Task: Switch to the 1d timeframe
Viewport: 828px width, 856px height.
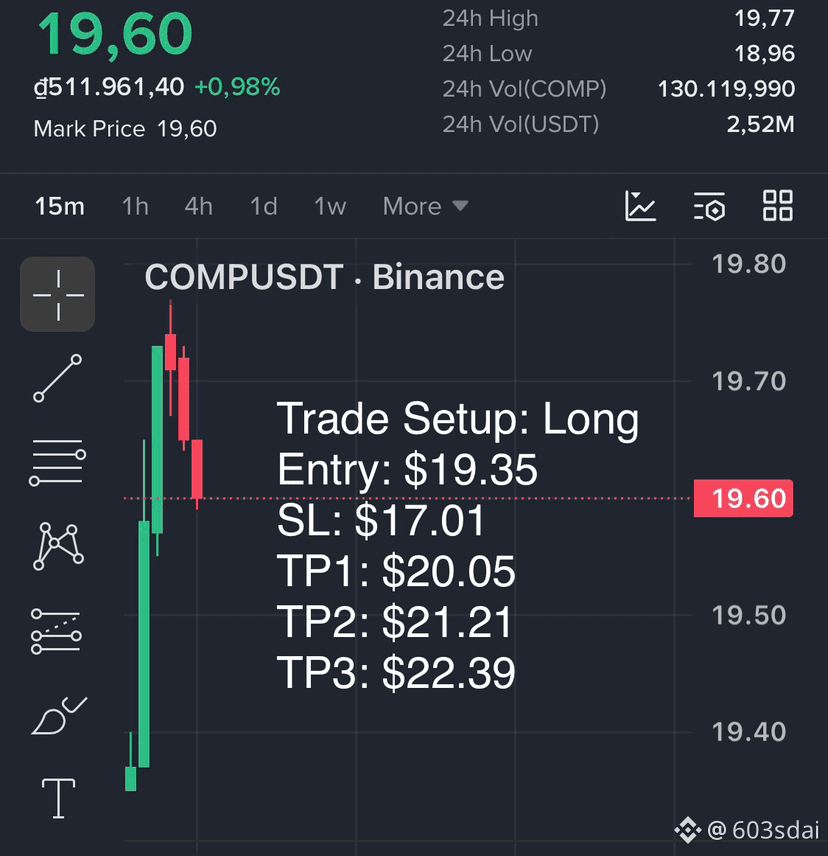Action: coord(264,206)
